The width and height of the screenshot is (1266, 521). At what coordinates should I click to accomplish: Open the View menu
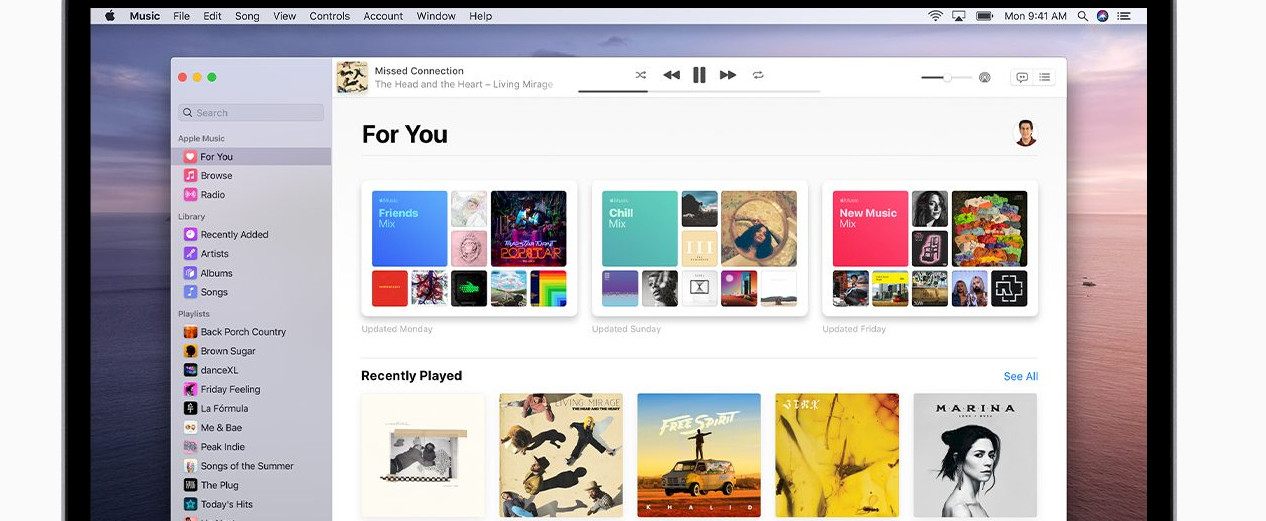[x=285, y=16]
